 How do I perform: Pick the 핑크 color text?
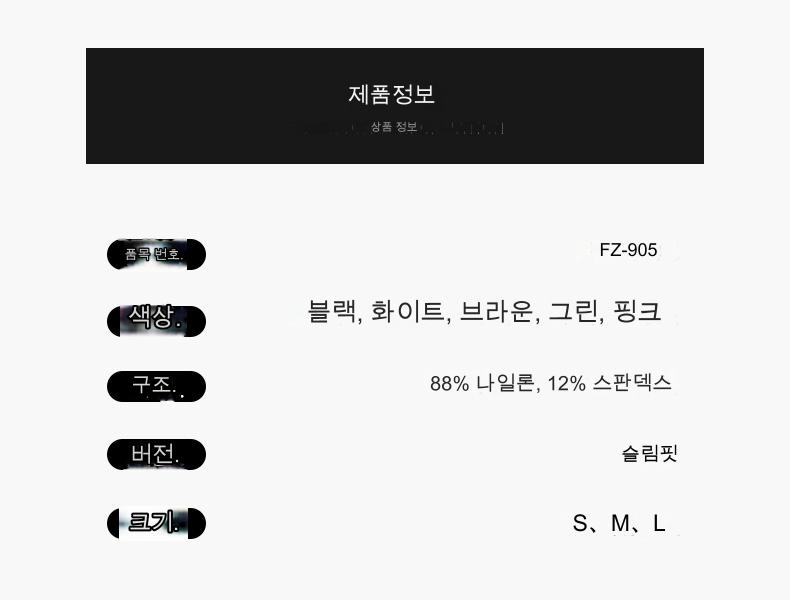coord(637,311)
